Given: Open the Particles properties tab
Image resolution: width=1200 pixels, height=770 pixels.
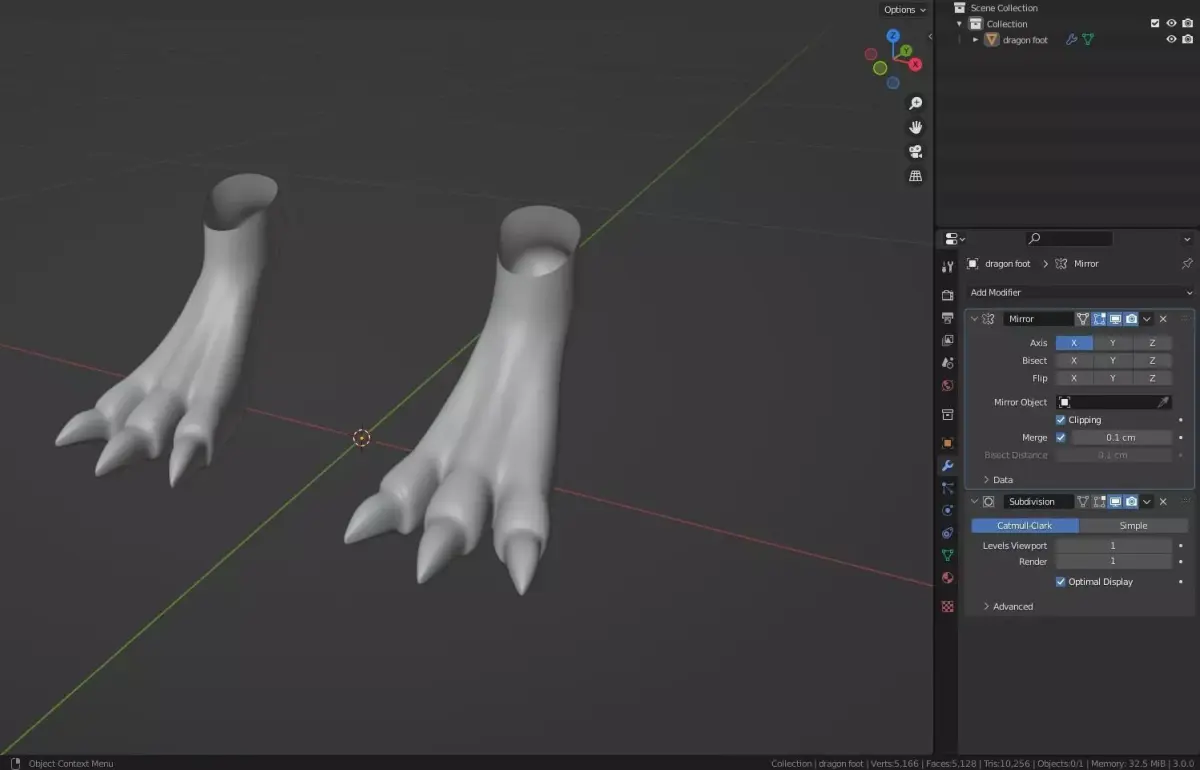Looking at the screenshot, I should point(948,488).
